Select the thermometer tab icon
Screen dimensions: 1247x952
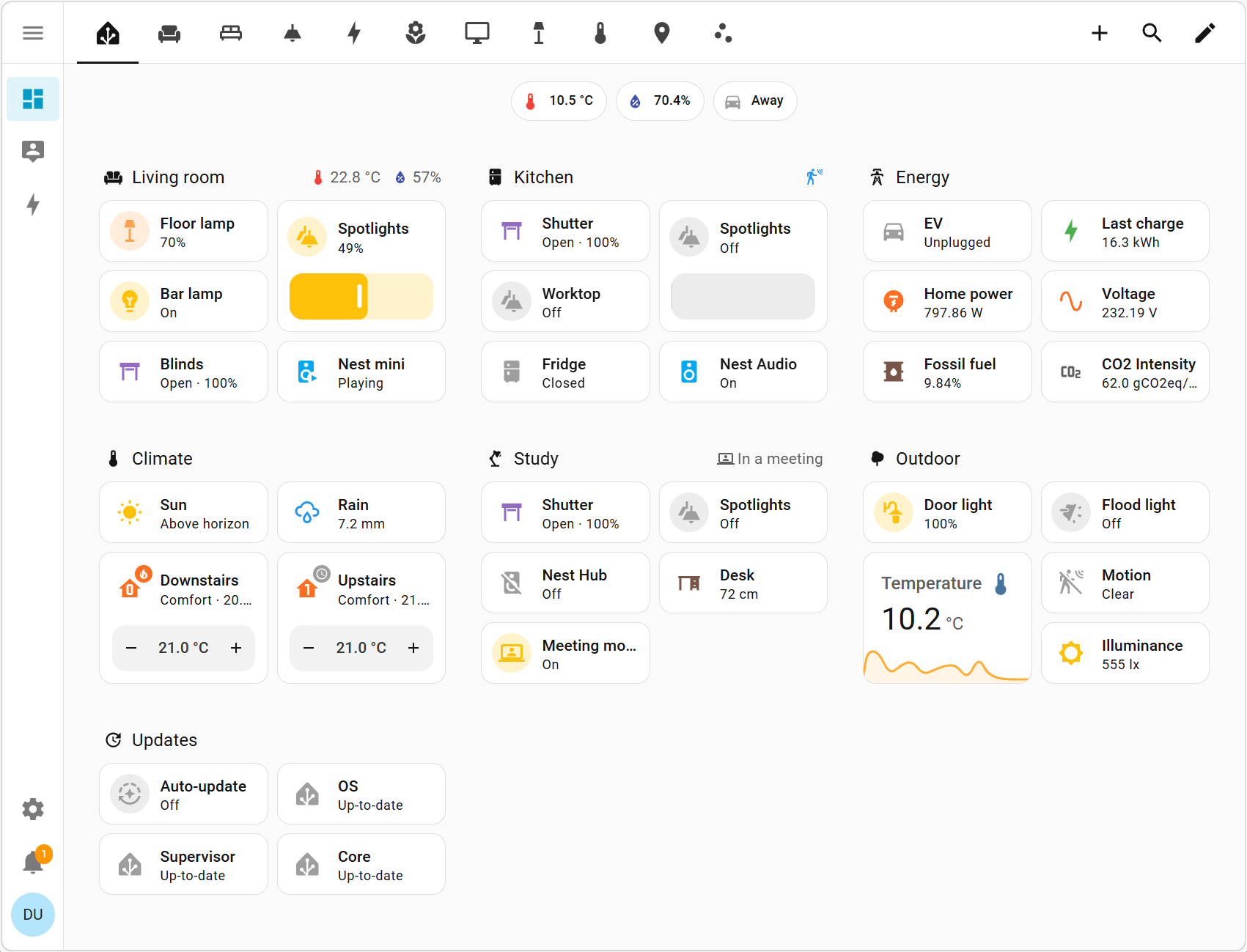[600, 33]
